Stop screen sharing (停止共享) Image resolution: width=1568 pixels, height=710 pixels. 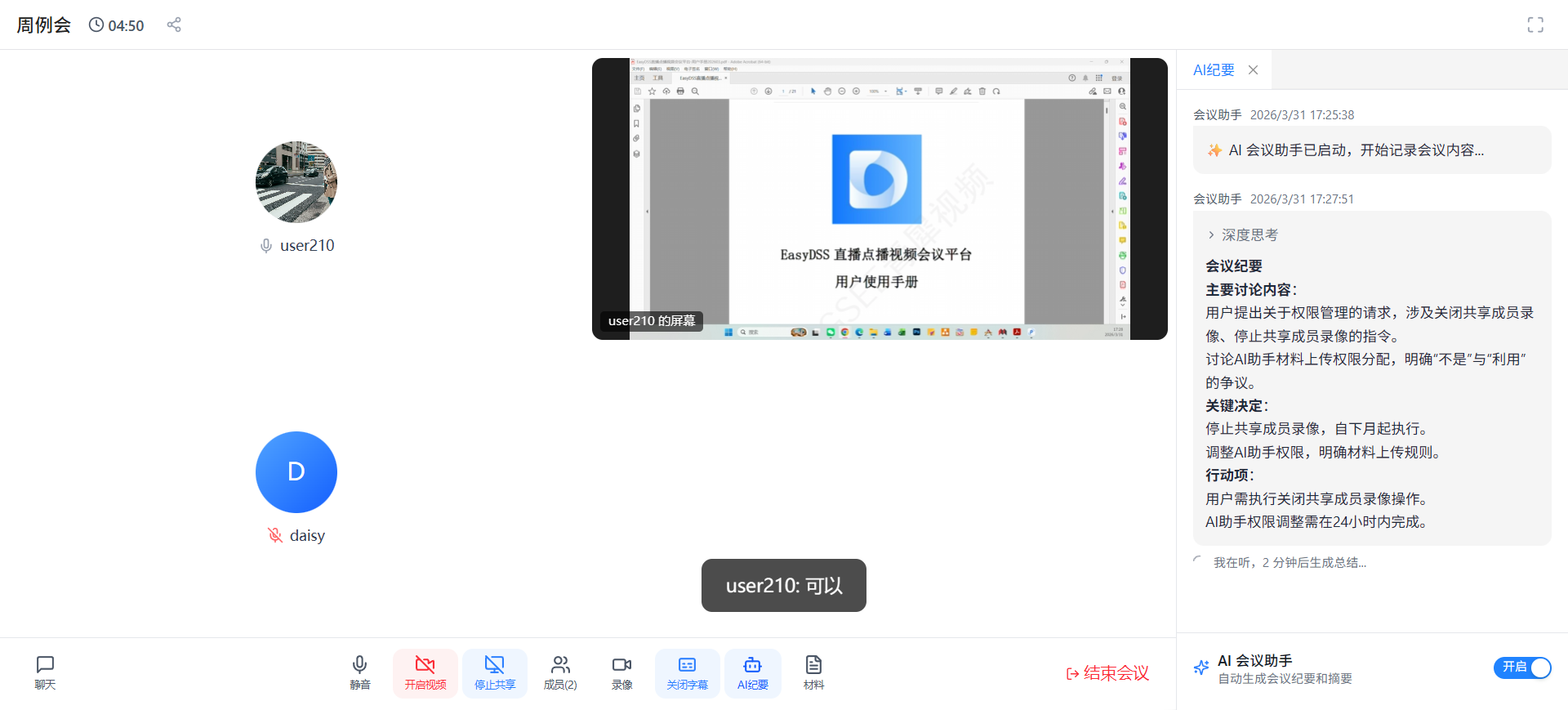coord(495,673)
